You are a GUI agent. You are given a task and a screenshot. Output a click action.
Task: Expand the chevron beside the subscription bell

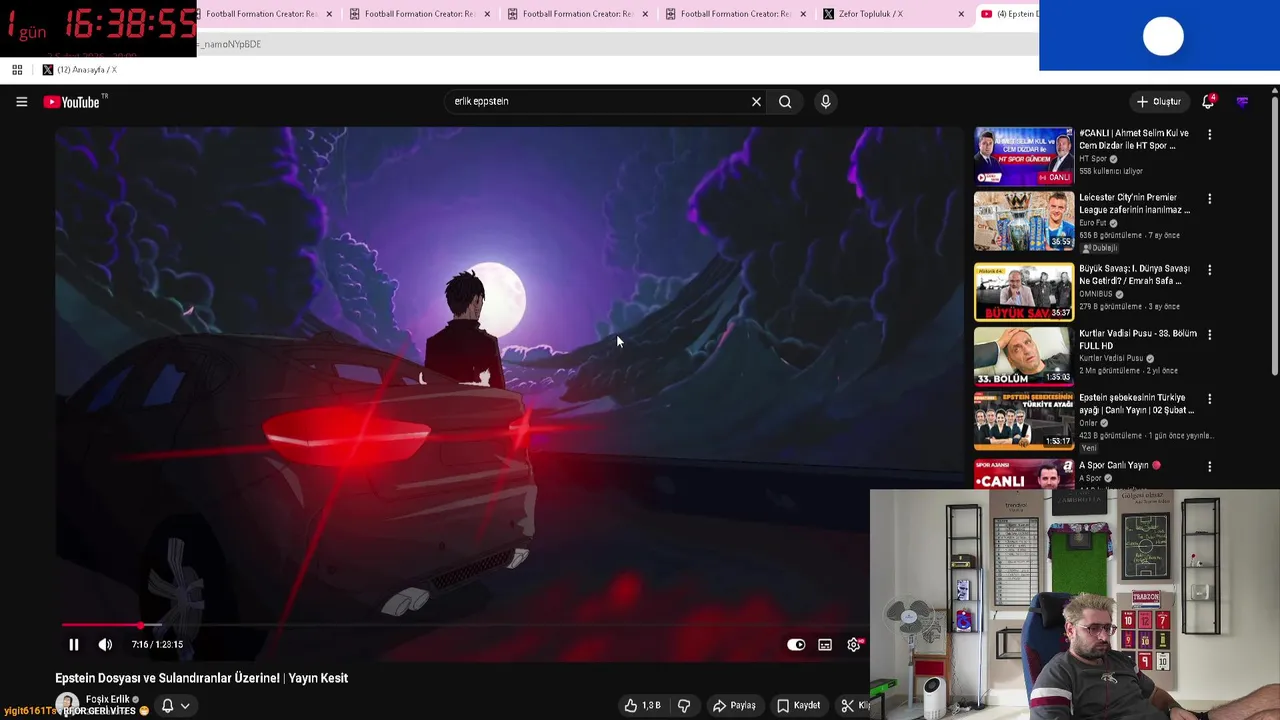185,706
